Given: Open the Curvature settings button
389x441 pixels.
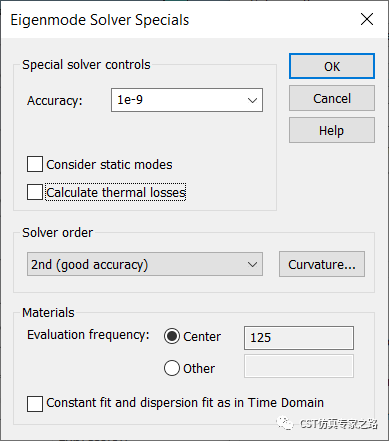Looking at the screenshot, I should click(322, 264).
